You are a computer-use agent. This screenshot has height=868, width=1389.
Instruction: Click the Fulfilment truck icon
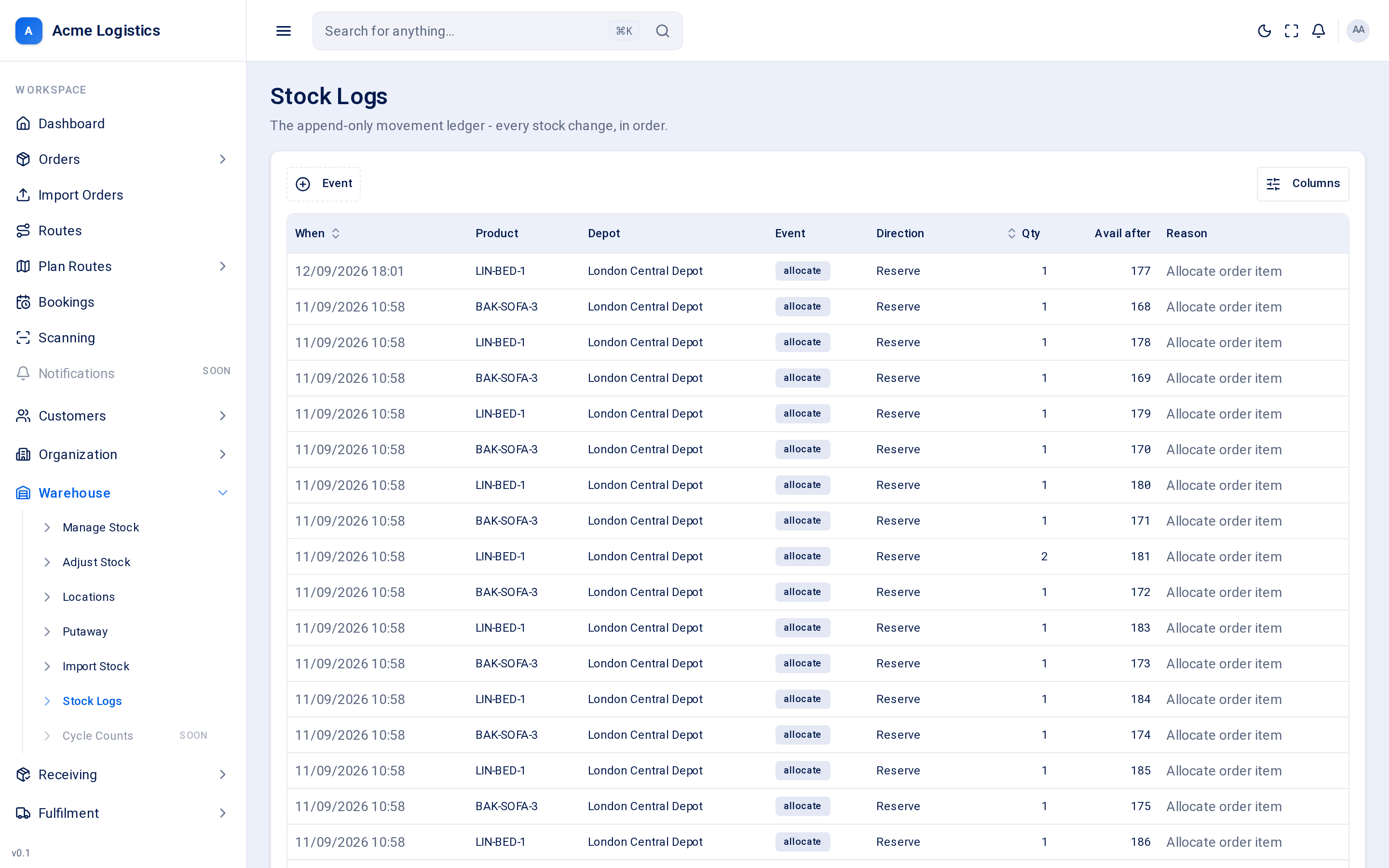click(23, 813)
